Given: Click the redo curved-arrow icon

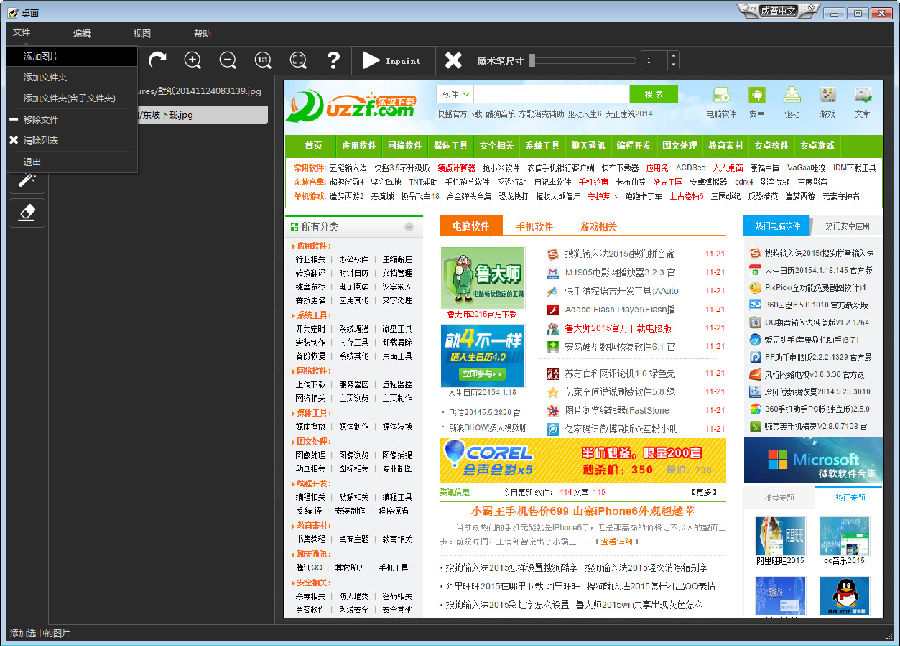Looking at the screenshot, I should tap(158, 60).
